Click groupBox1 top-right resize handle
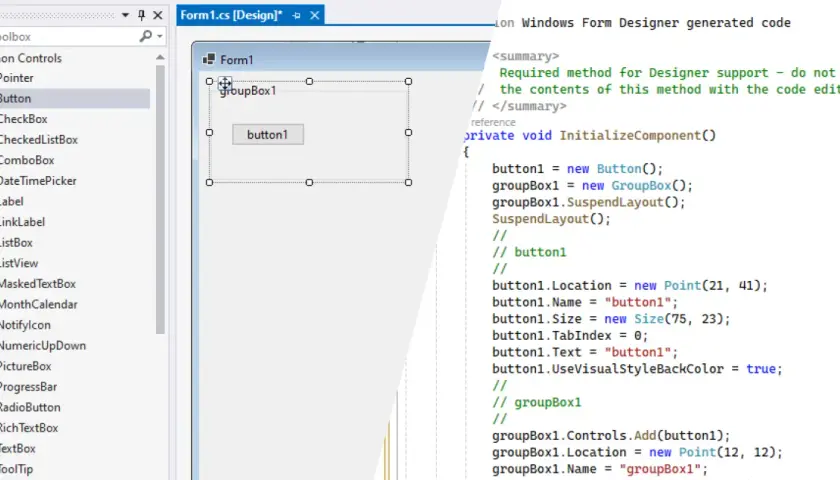 (408, 81)
